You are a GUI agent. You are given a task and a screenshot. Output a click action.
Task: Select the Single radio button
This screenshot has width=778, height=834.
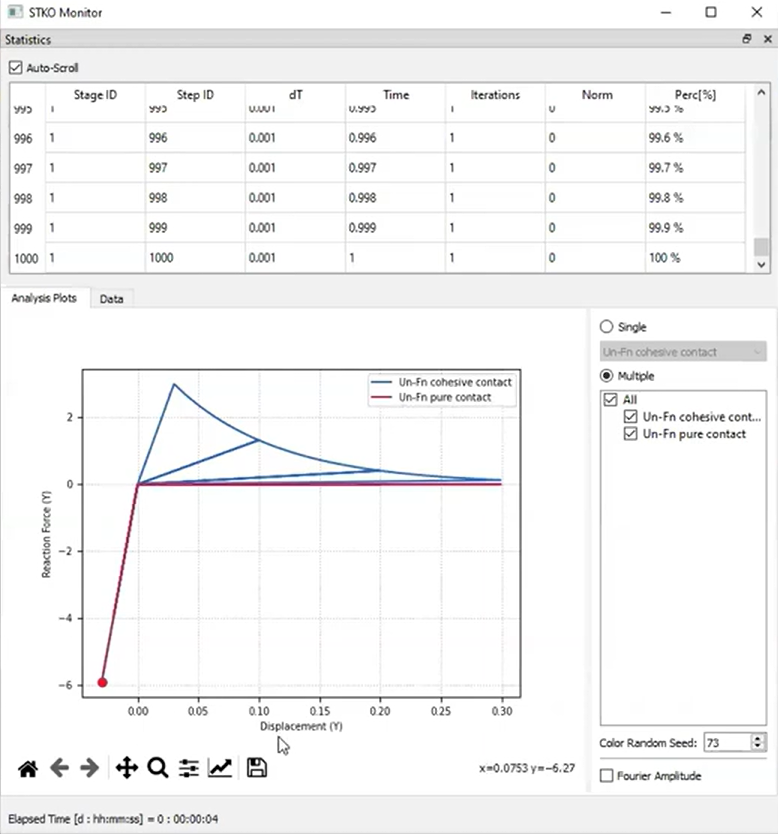[606, 327]
